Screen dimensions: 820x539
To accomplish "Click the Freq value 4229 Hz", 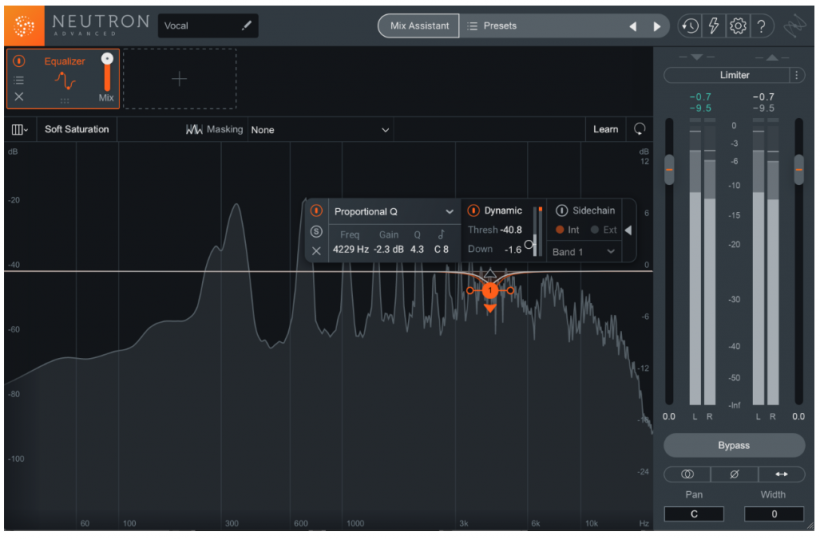I will point(350,249).
